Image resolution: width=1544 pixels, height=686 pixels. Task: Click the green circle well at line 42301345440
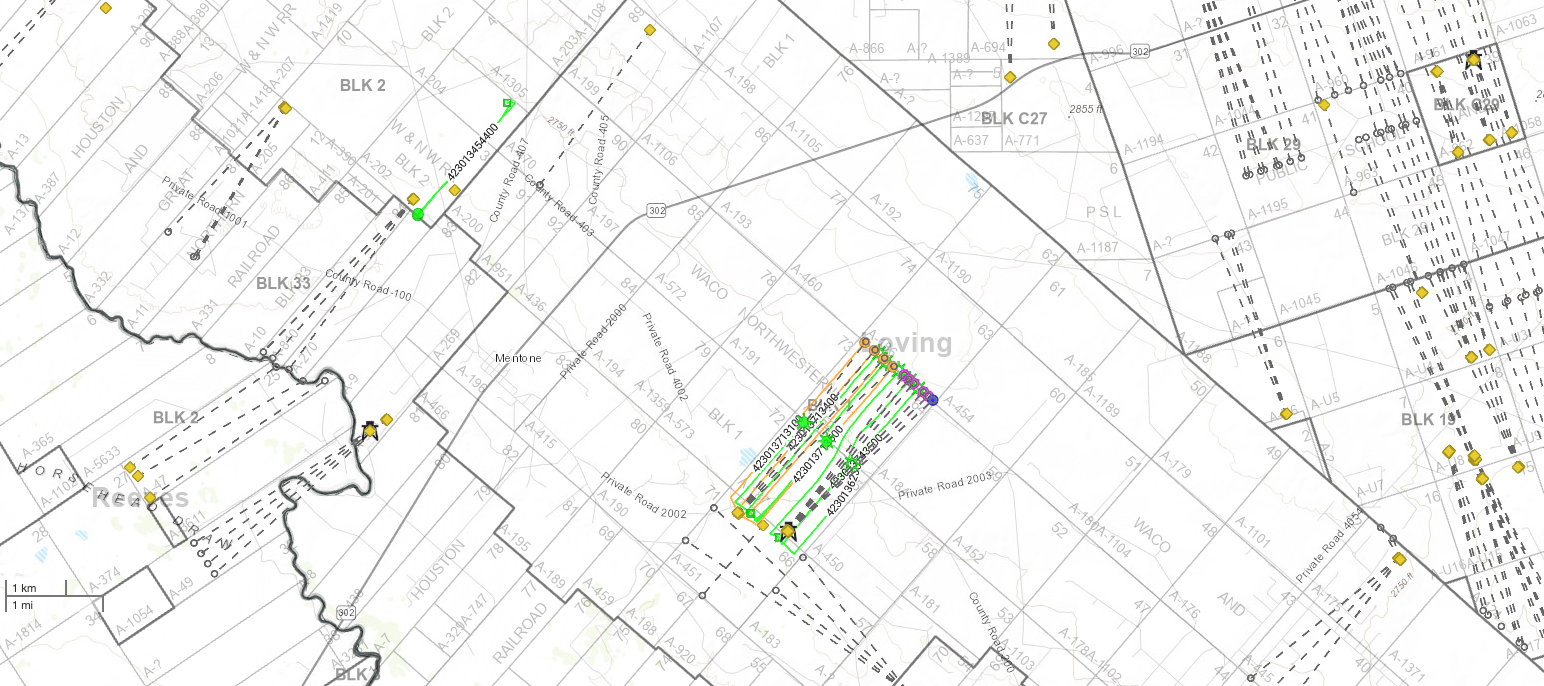pyautogui.click(x=418, y=214)
